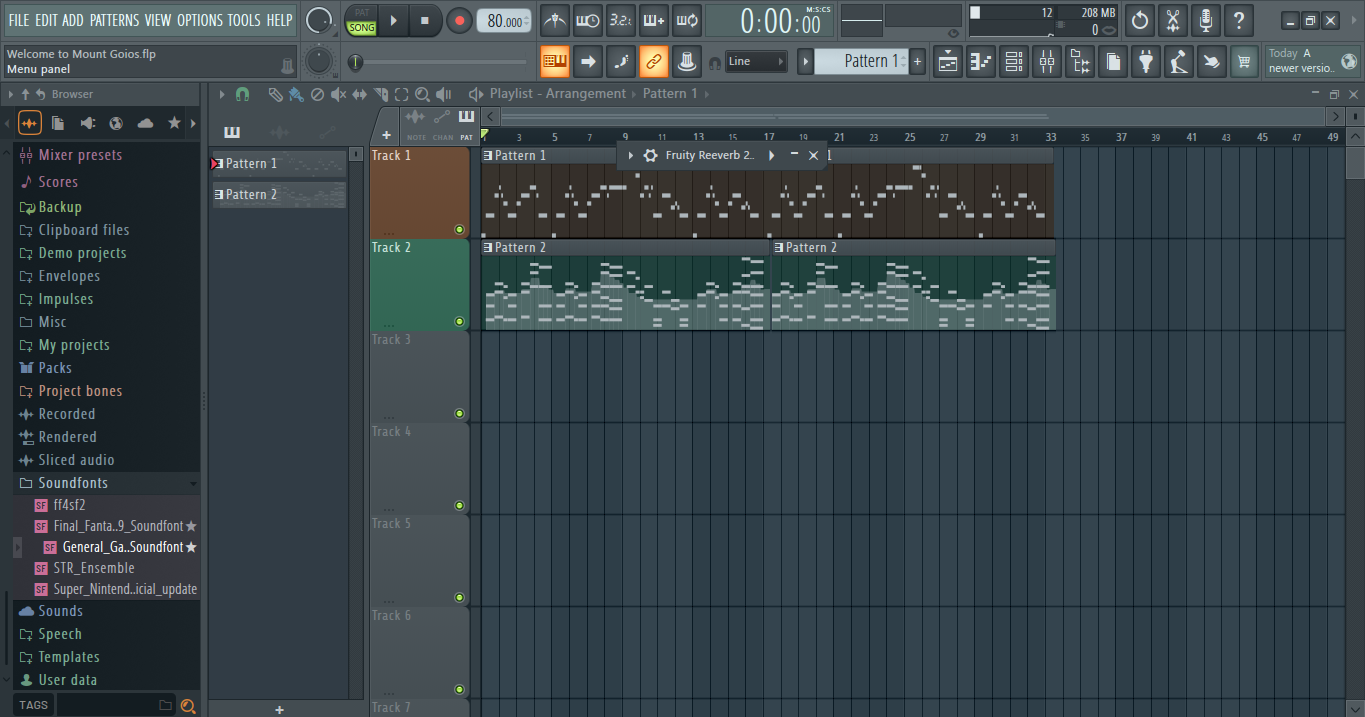Click the tempo field showing 80.000
This screenshot has width=1365, height=717.
click(504, 21)
